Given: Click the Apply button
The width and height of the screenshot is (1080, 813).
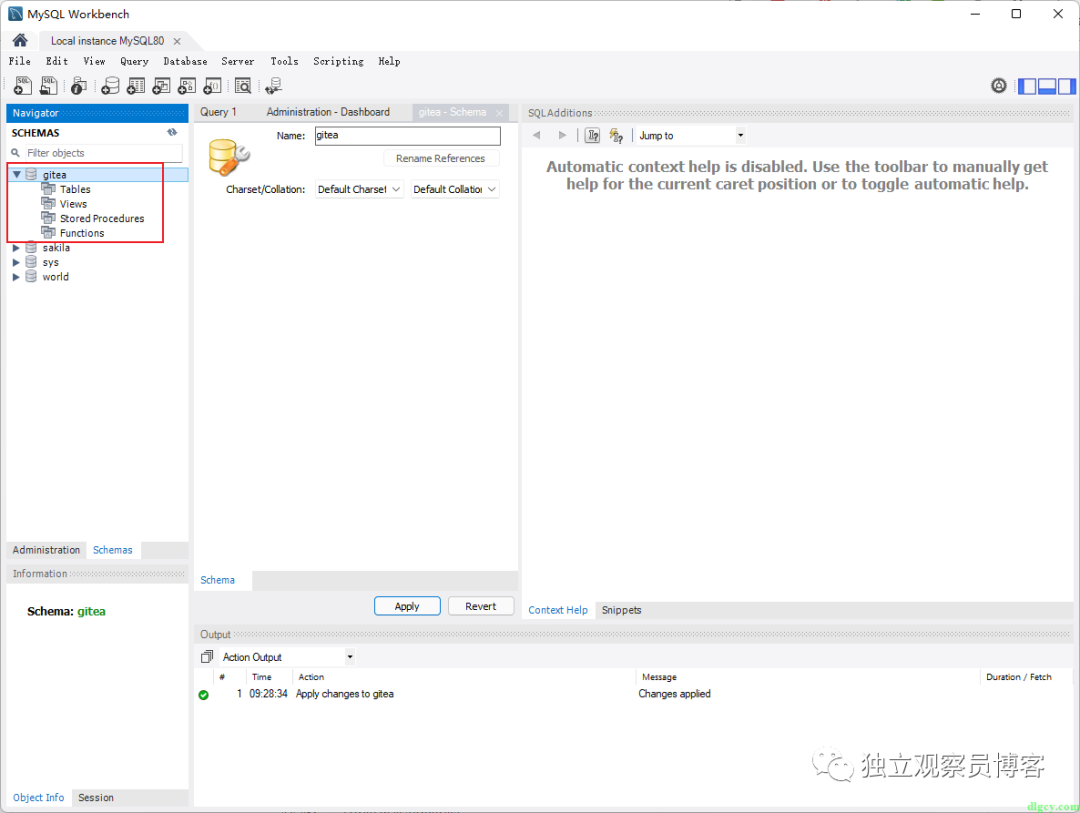Looking at the screenshot, I should click(x=407, y=606).
